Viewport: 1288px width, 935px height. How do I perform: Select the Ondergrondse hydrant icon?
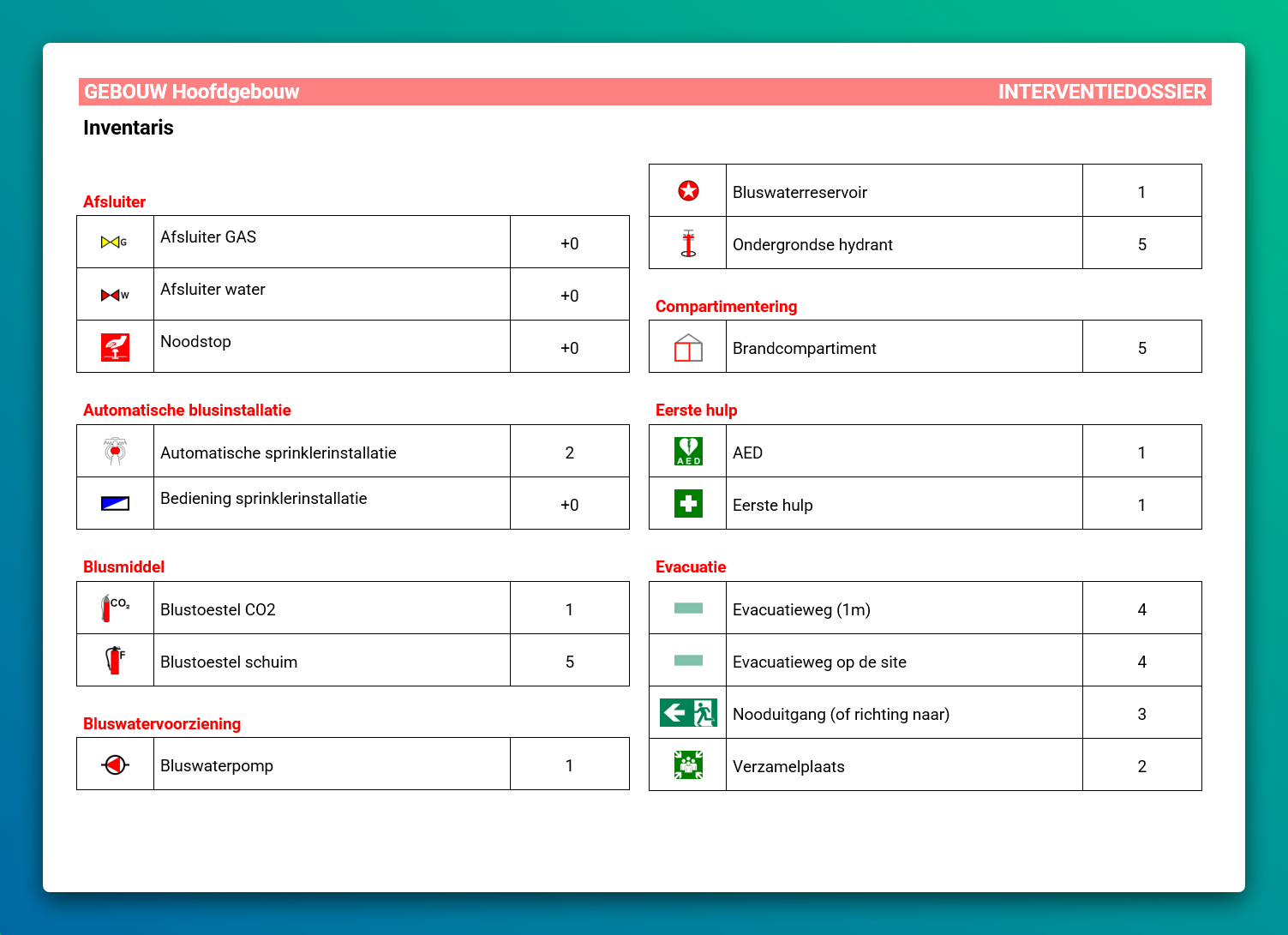pyautogui.click(x=688, y=243)
